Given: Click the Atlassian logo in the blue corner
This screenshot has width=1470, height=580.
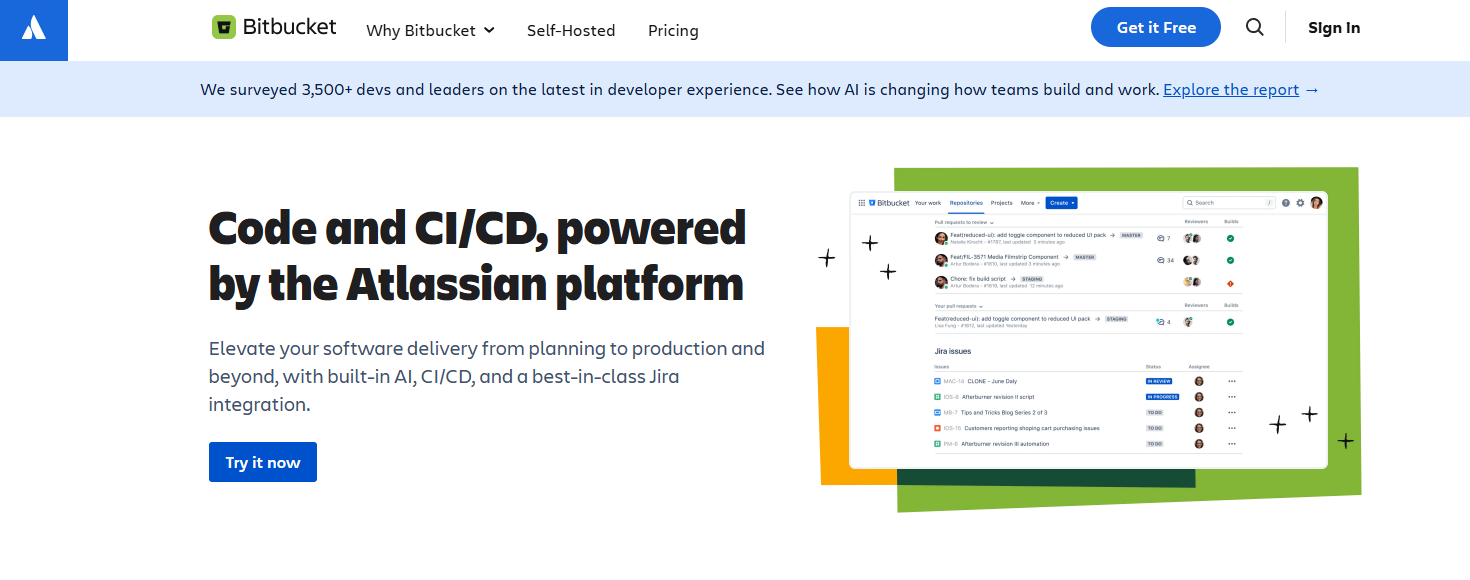Looking at the screenshot, I should 34,28.
